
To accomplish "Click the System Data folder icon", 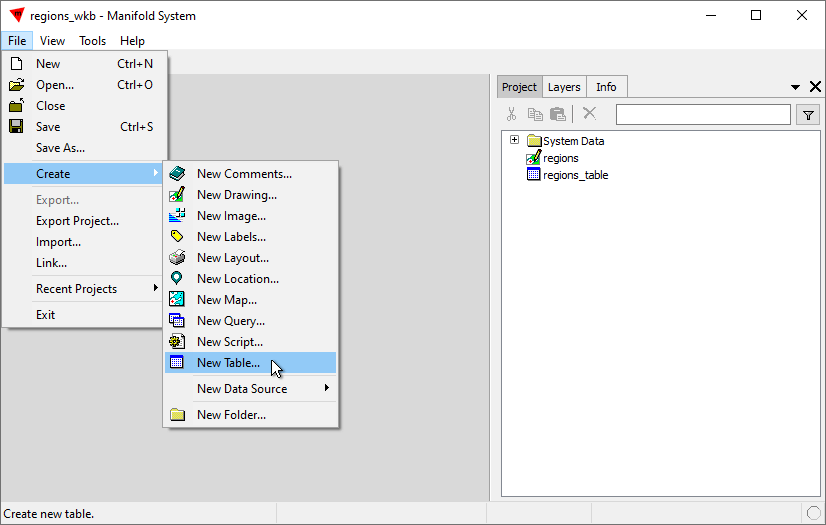I will (x=534, y=141).
